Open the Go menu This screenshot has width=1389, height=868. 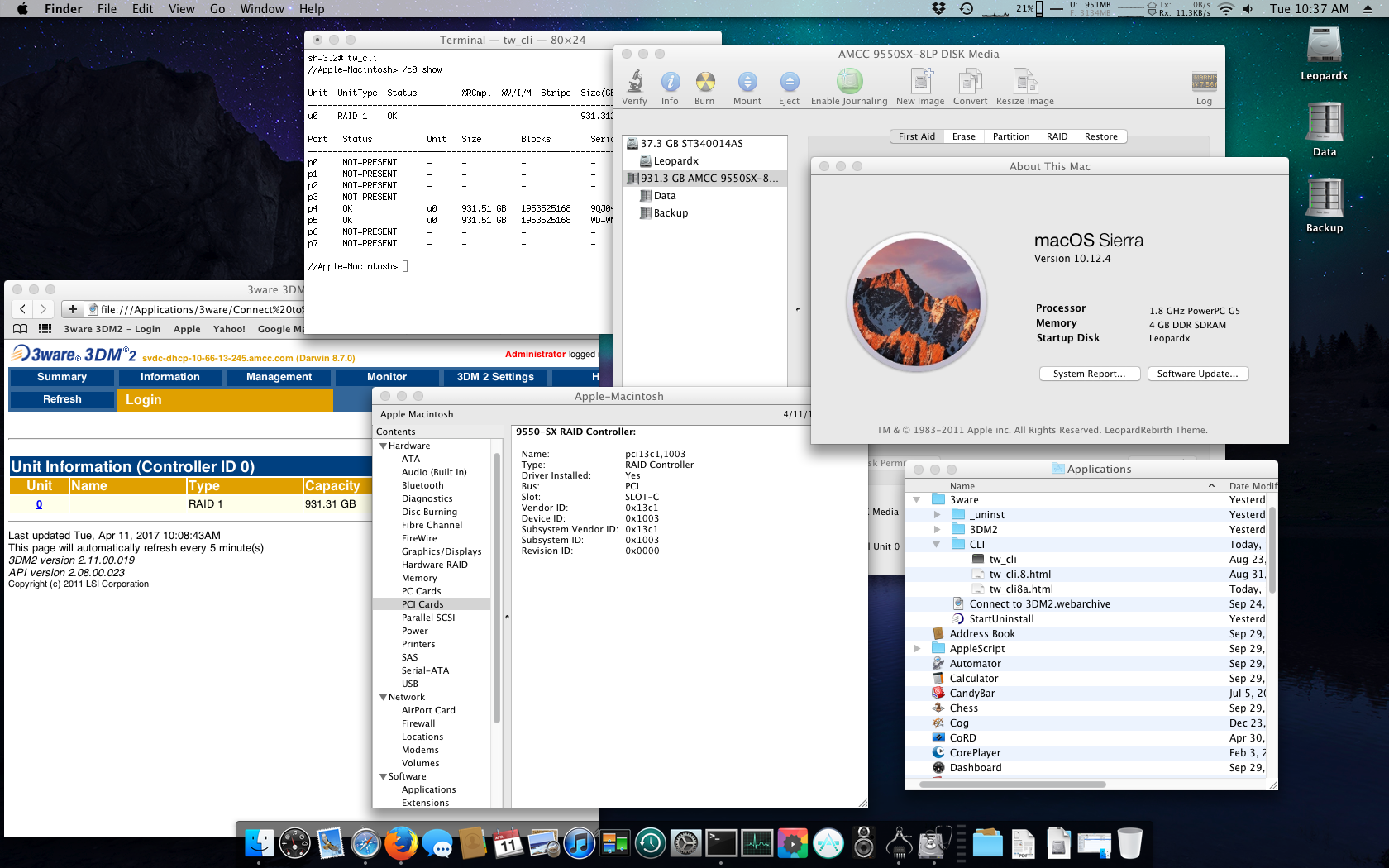tap(217, 8)
